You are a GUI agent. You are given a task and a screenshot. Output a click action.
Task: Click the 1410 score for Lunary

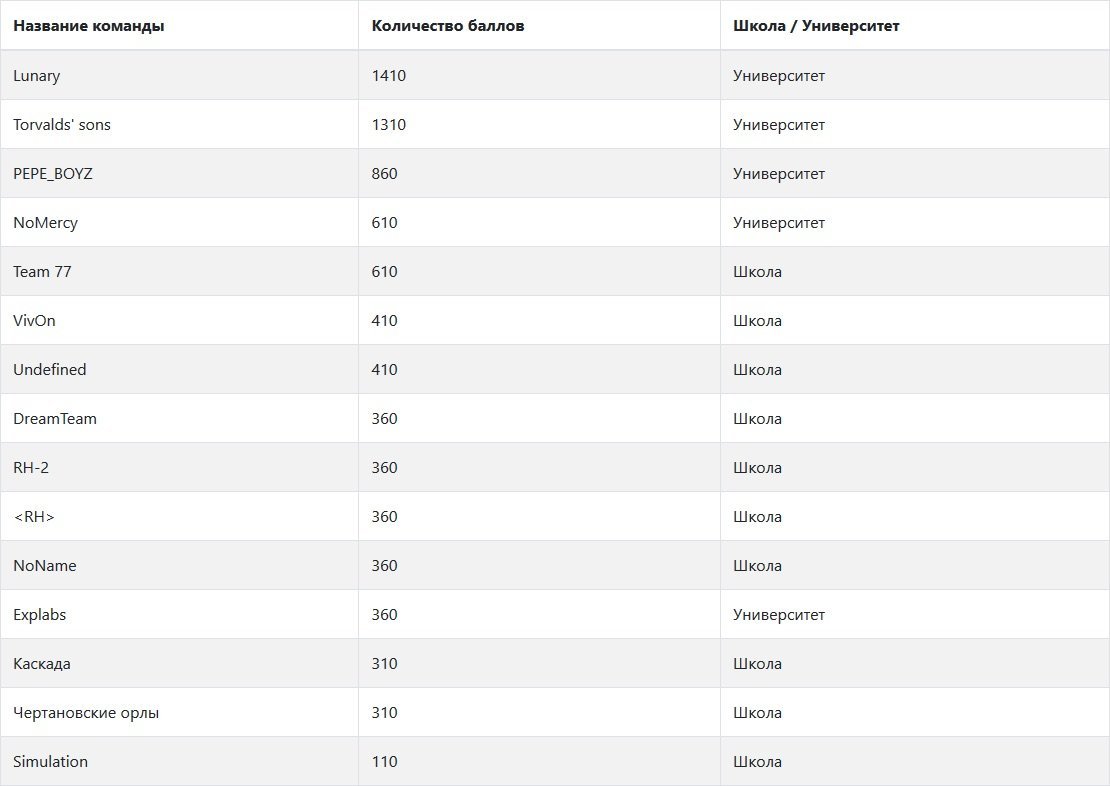(x=389, y=76)
